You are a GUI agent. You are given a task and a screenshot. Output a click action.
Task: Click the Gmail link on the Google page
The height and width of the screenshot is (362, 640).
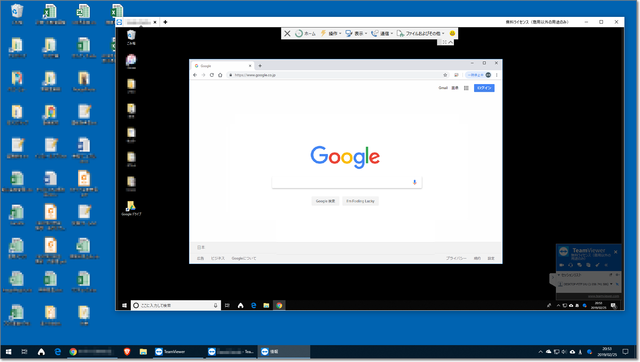[x=443, y=88]
